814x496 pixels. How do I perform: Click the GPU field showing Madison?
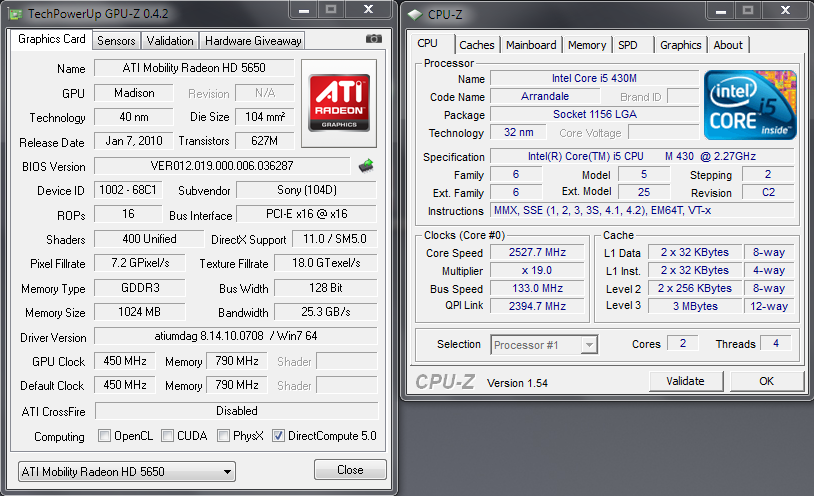coord(134,93)
